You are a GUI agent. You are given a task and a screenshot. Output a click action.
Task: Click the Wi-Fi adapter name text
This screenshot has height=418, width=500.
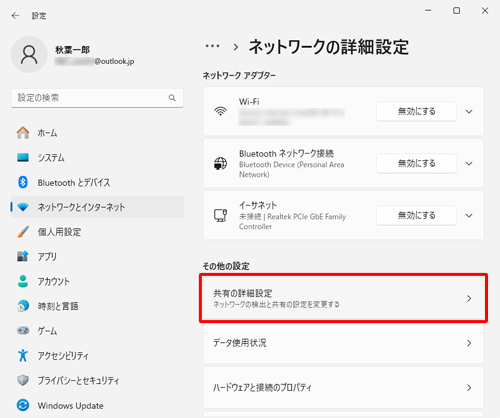point(249,102)
